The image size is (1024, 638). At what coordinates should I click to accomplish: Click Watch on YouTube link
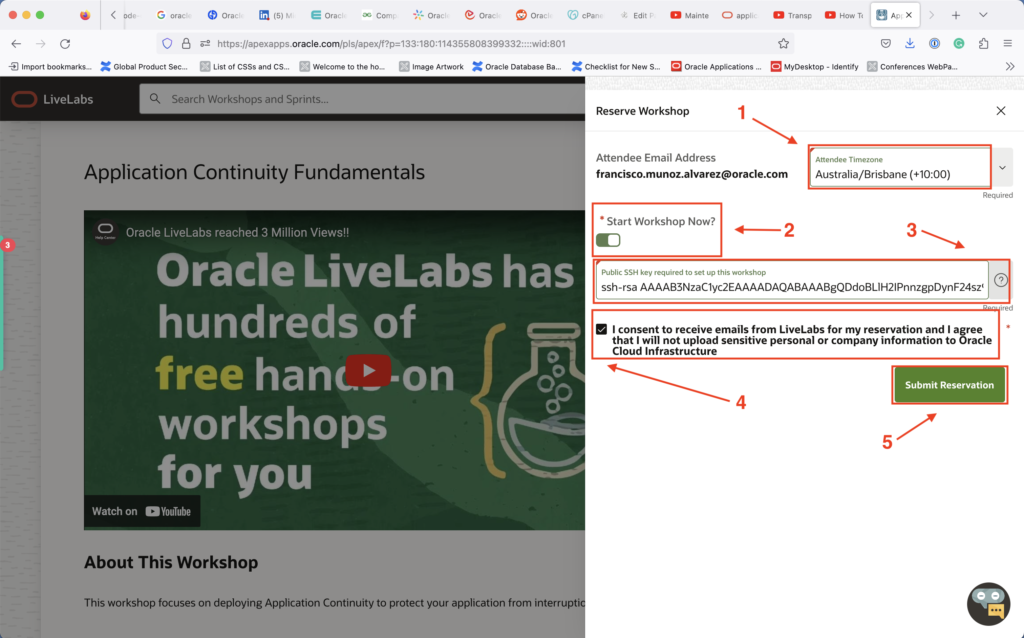tap(141, 511)
